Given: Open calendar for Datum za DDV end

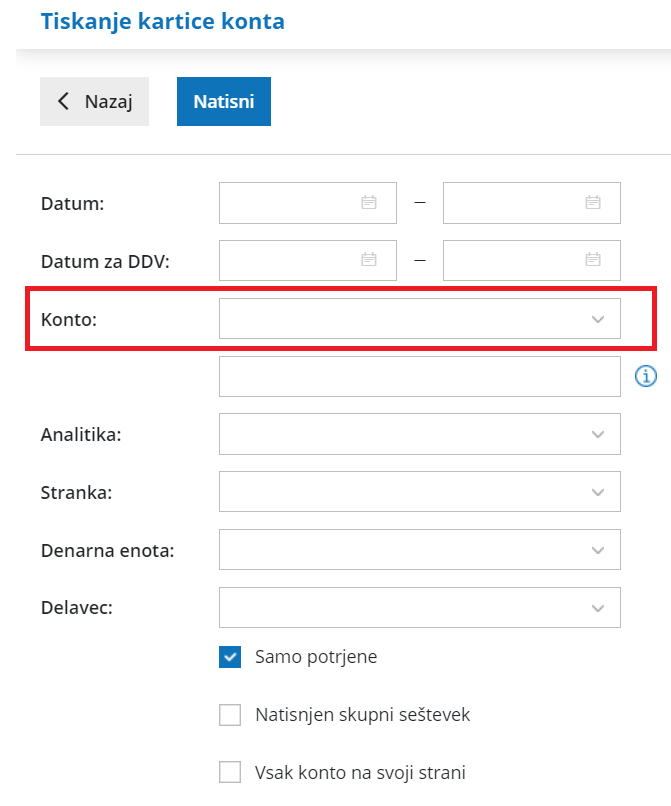Looking at the screenshot, I should click(x=593, y=260).
